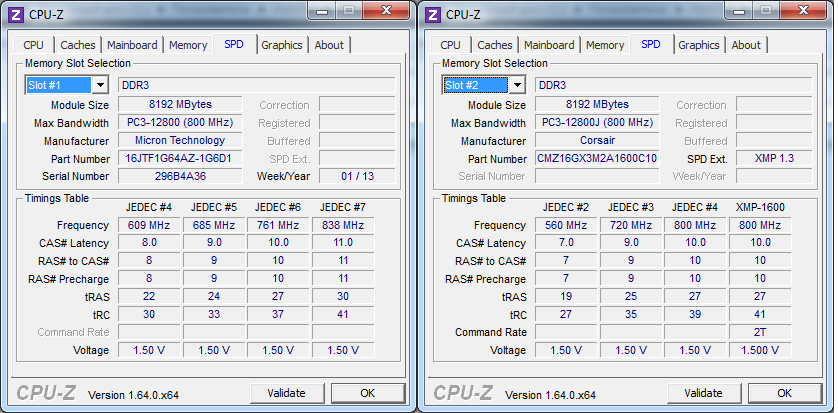Select Mainboard tab in the left window

132,45
